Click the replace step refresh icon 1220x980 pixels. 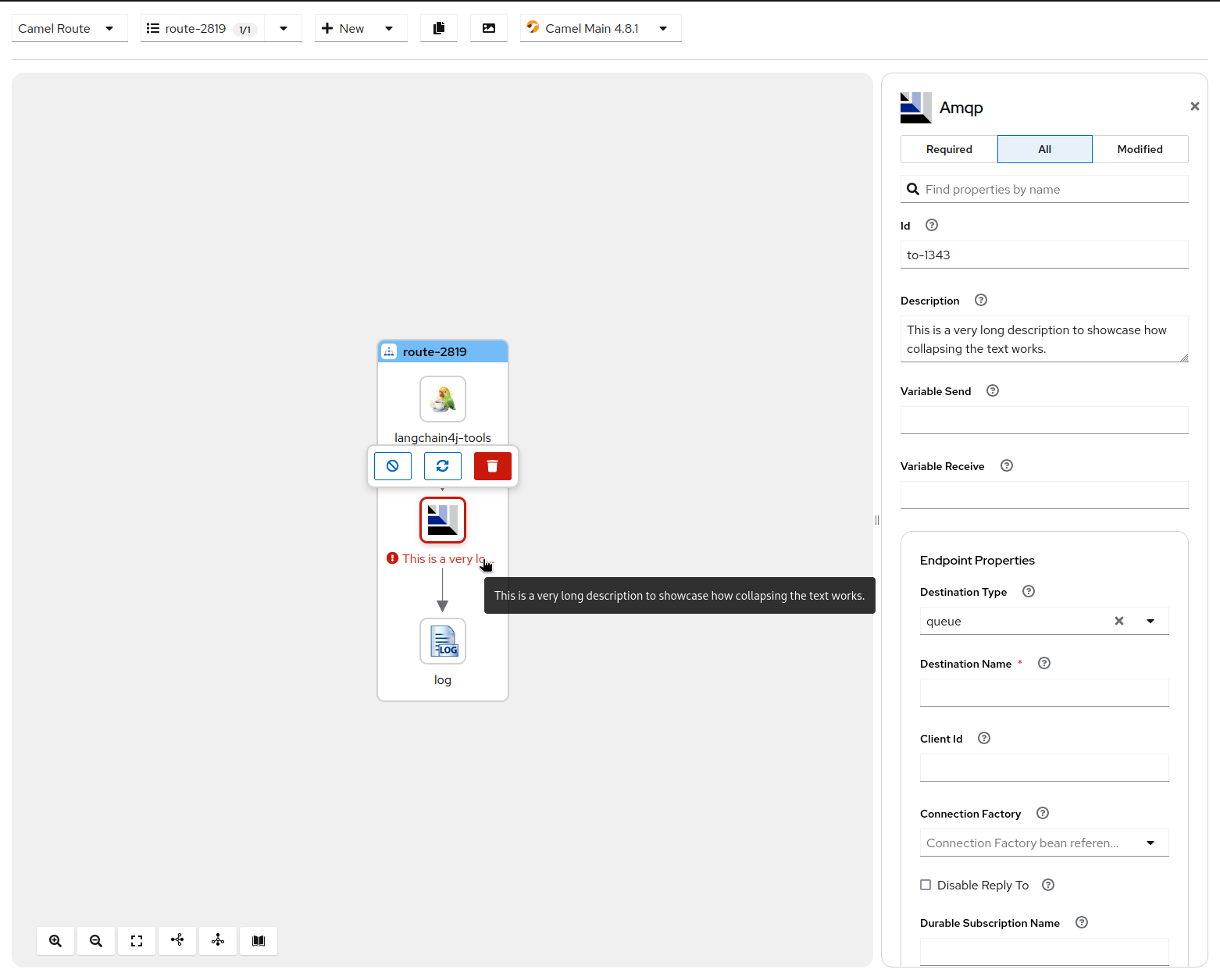(442, 466)
